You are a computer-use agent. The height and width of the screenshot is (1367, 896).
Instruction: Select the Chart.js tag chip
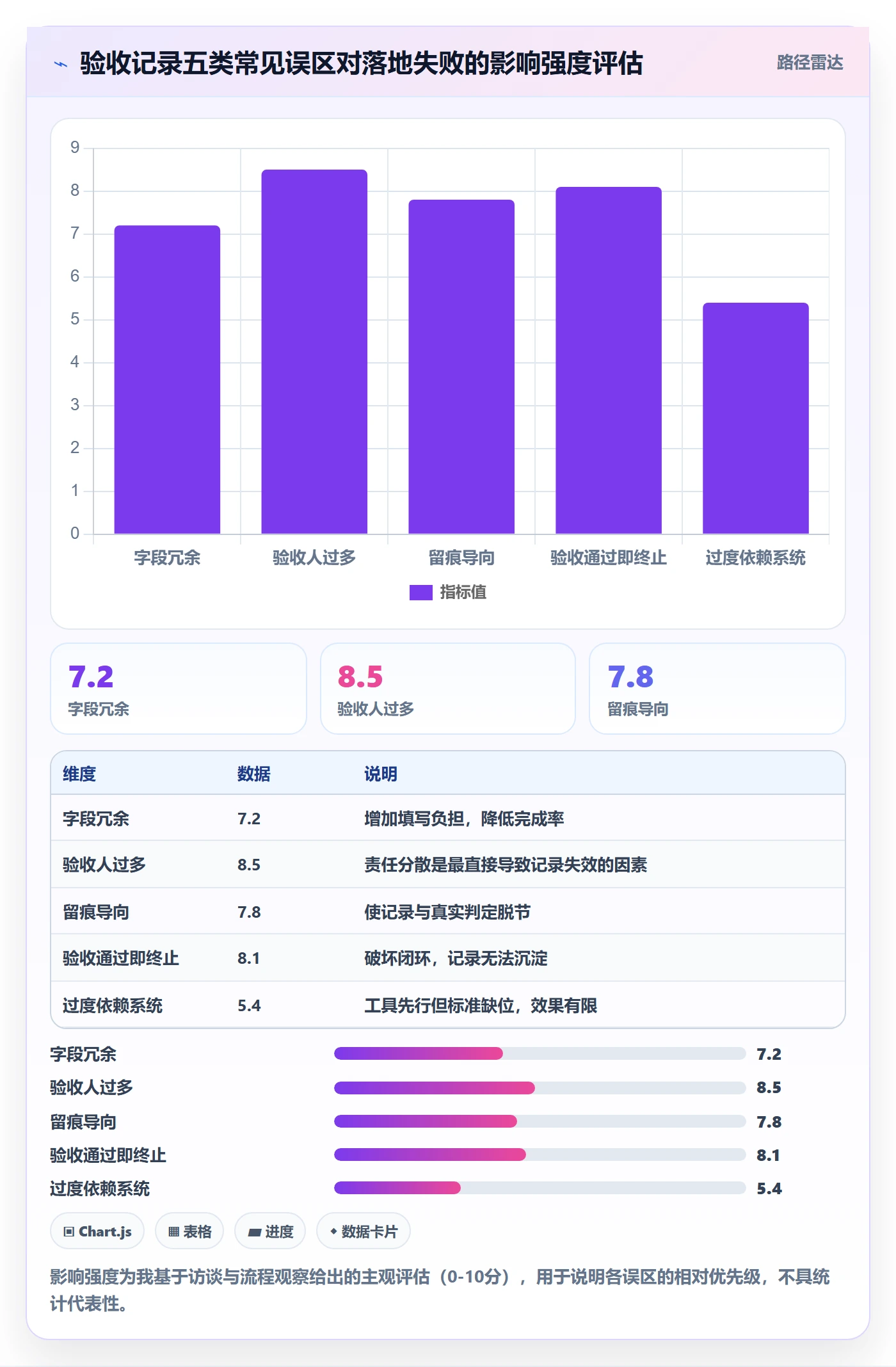click(97, 1231)
